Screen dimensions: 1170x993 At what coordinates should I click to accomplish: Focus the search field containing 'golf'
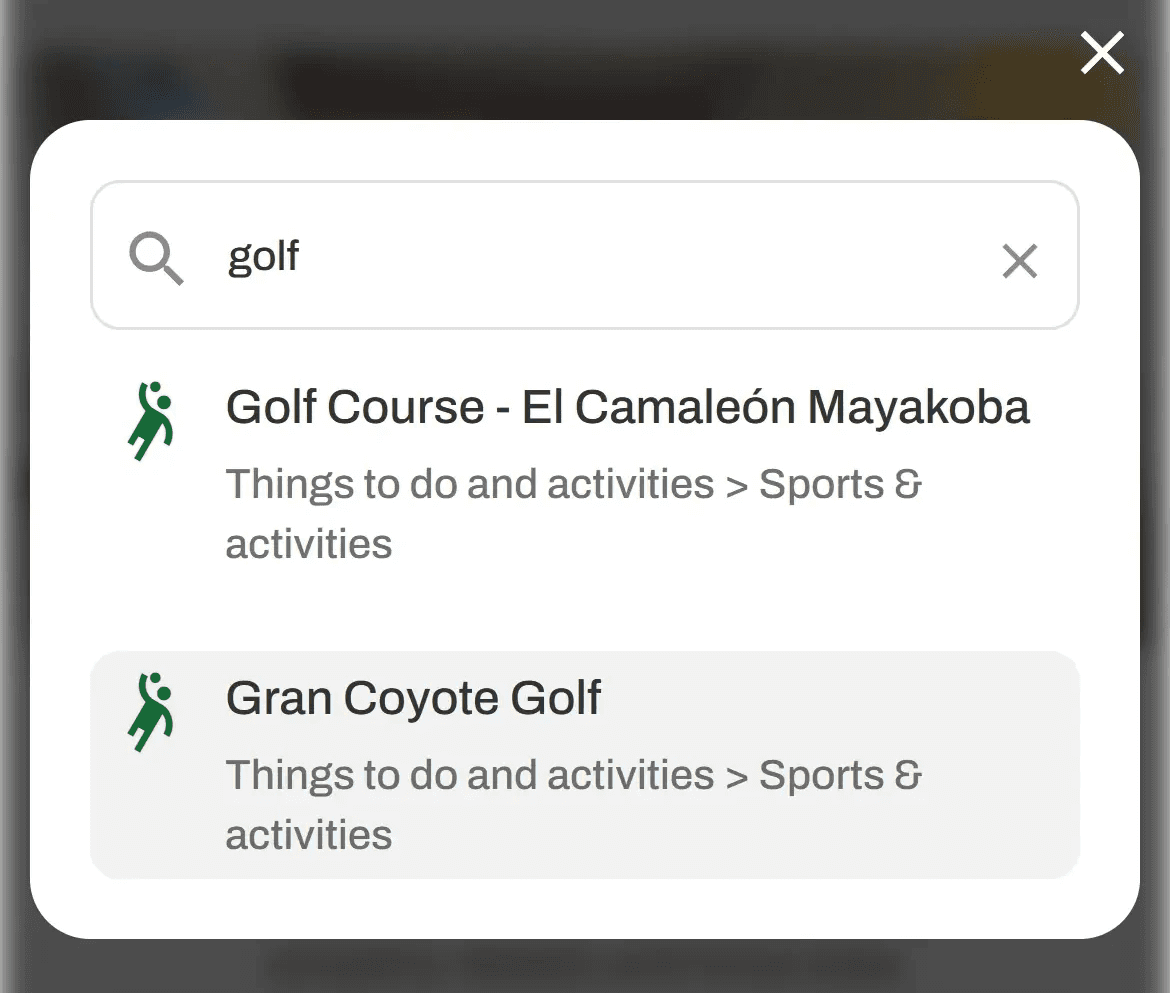[x=584, y=255]
